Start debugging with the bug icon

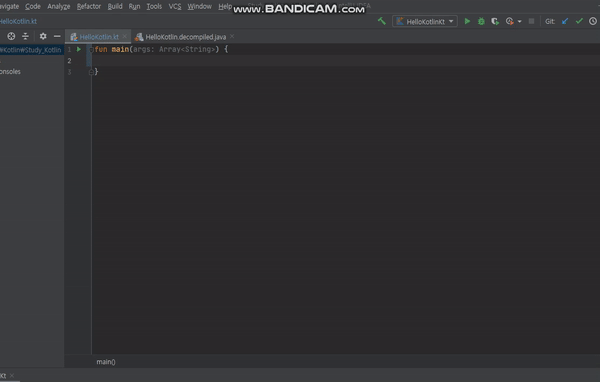coord(481,21)
